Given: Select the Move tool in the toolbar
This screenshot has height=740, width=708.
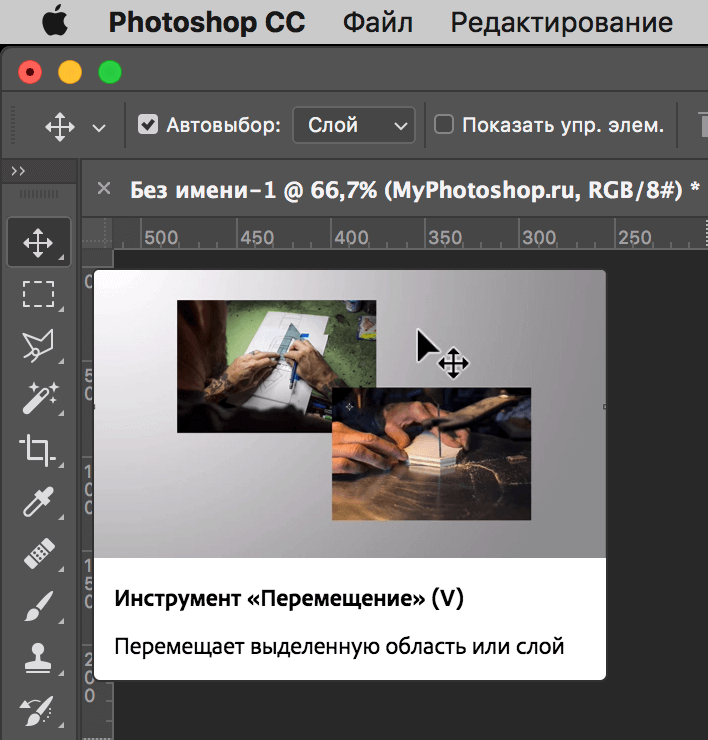Looking at the screenshot, I should 39,243.
